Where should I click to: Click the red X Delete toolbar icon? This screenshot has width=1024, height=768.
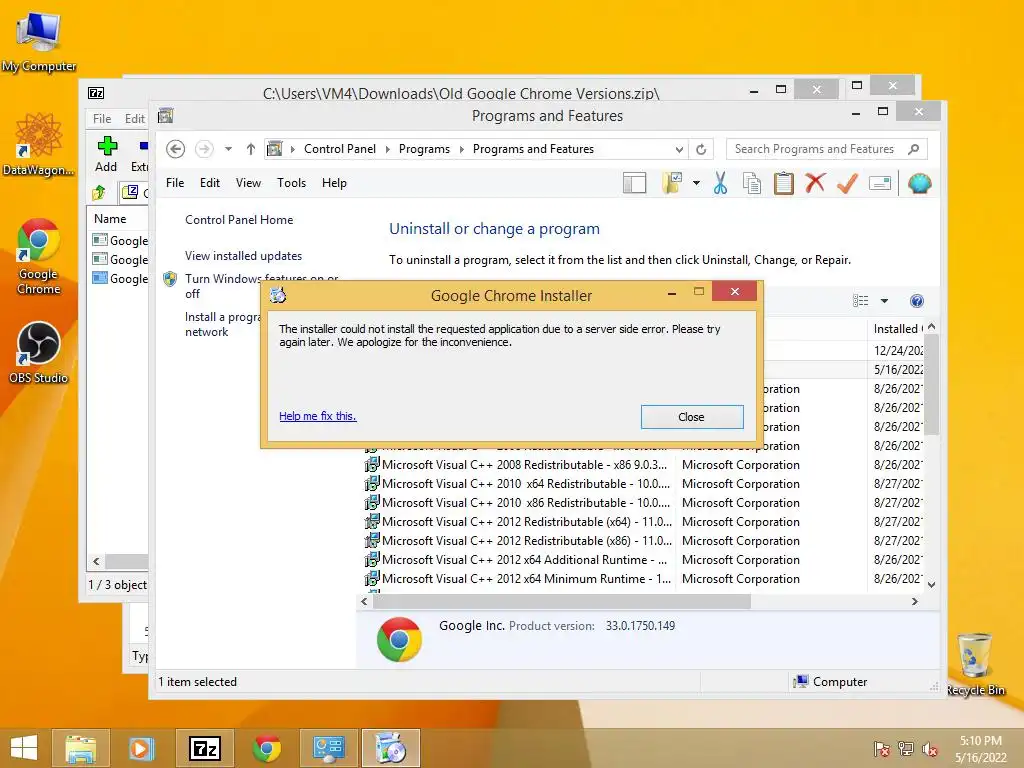pos(815,184)
